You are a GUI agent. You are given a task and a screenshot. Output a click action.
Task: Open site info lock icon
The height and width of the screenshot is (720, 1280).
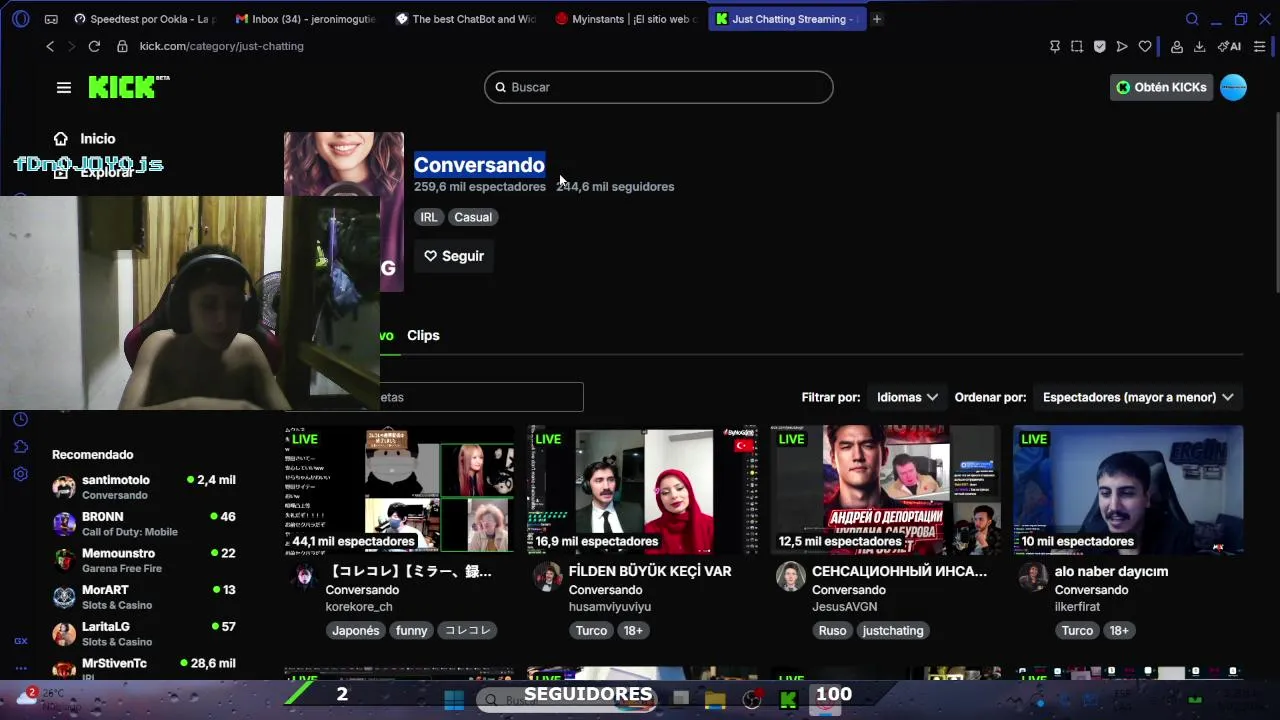[x=122, y=46]
